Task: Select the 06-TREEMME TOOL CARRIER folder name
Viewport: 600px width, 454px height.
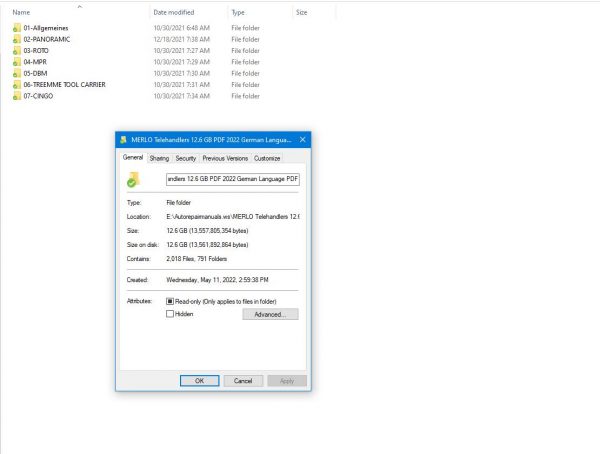Action: click(x=64, y=85)
